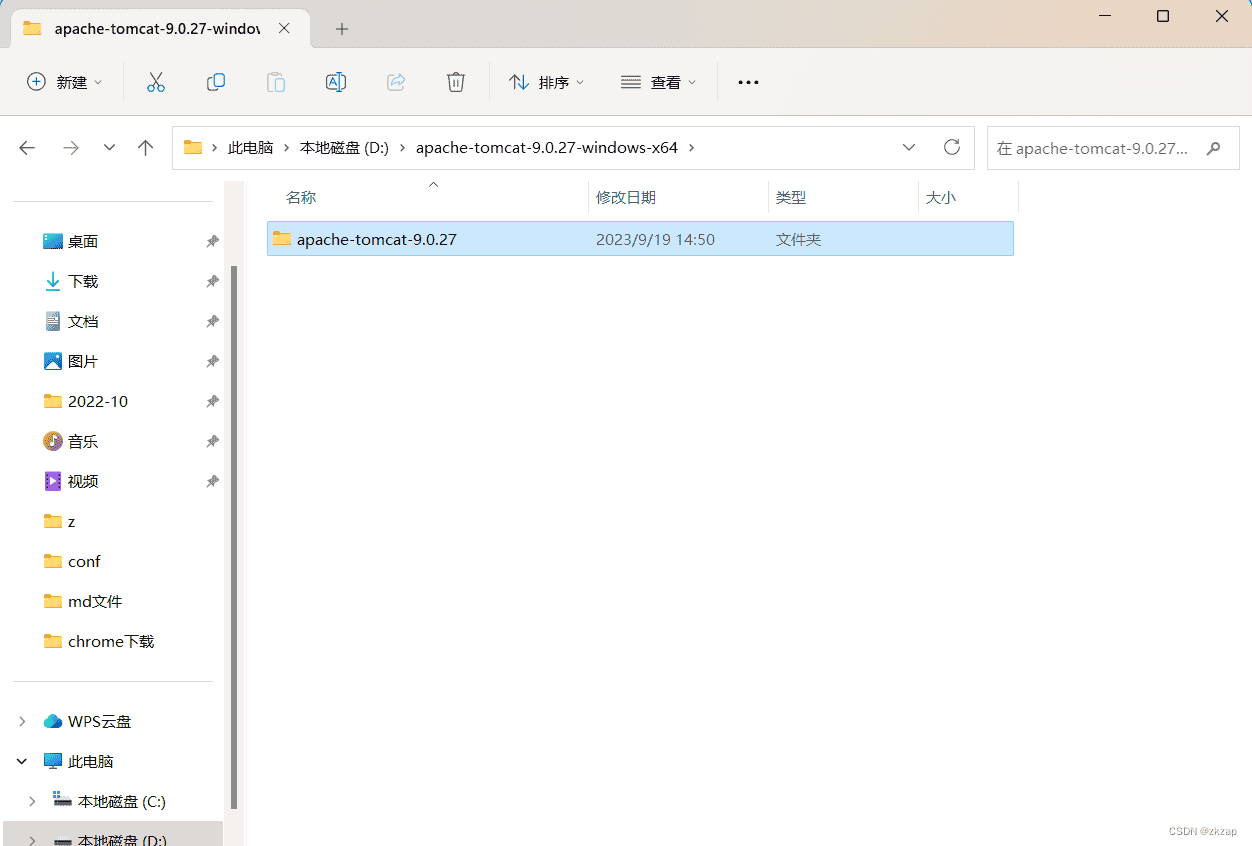This screenshot has width=1252, height=846.
Task: Click the Share icon in toolbar
Action: 396,82
